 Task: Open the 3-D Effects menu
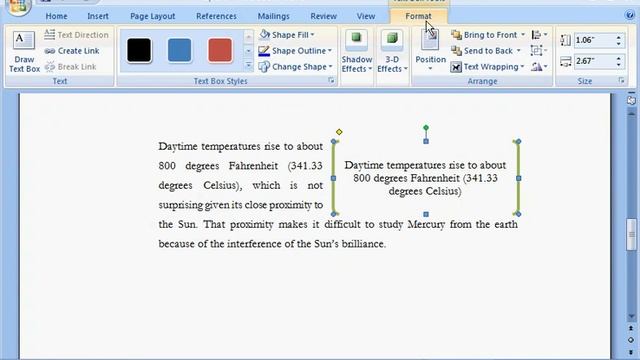tap(392, 51)
